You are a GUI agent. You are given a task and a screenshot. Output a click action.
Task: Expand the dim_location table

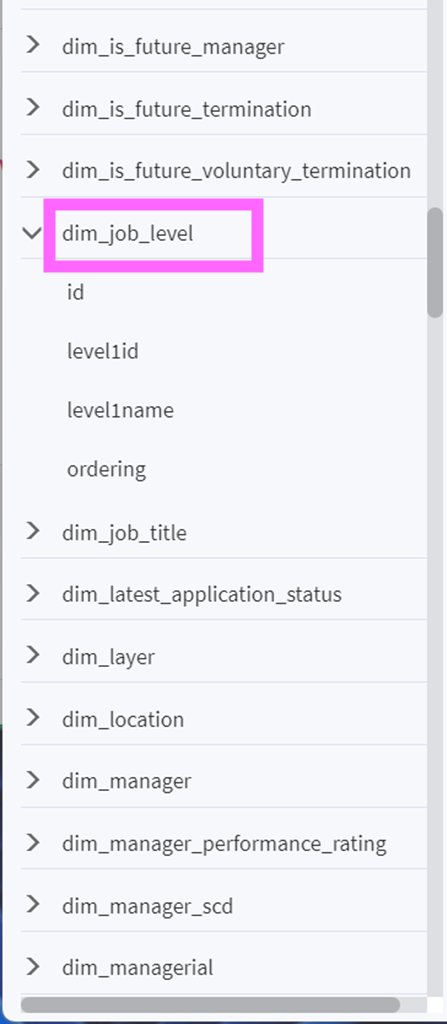33,718
